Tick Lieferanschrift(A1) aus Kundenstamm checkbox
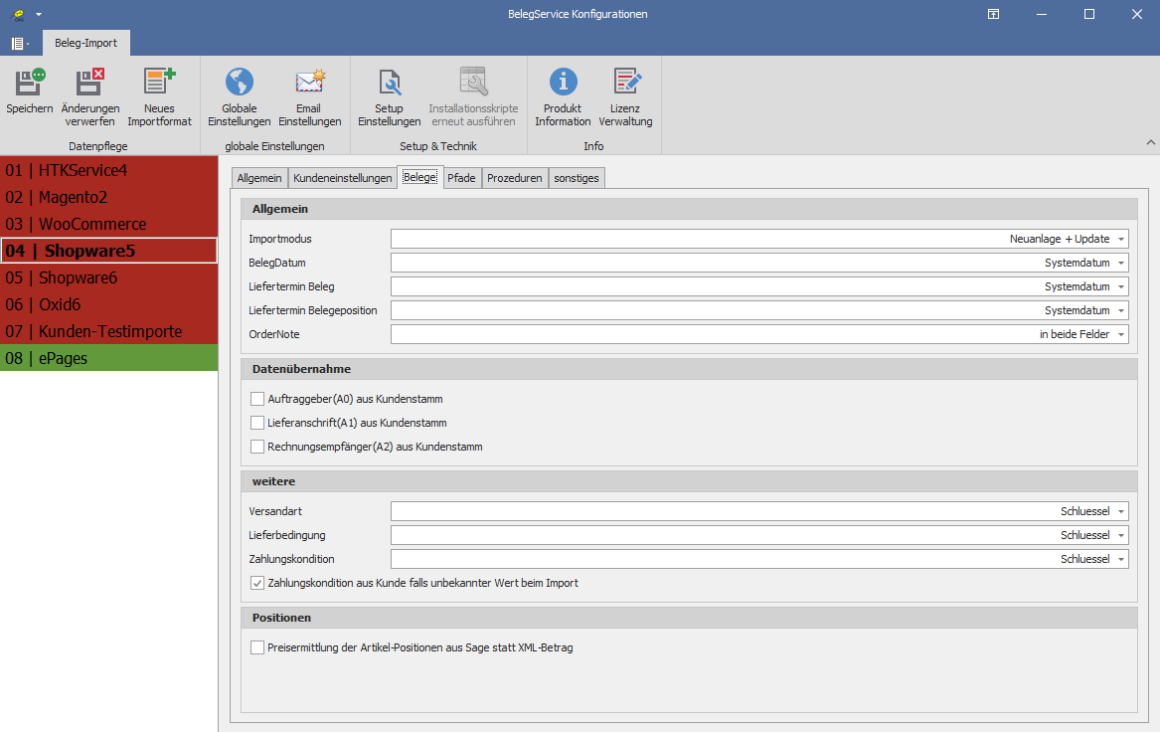Viewport: 1160px width, 732px height. click(x=258, y=423)
